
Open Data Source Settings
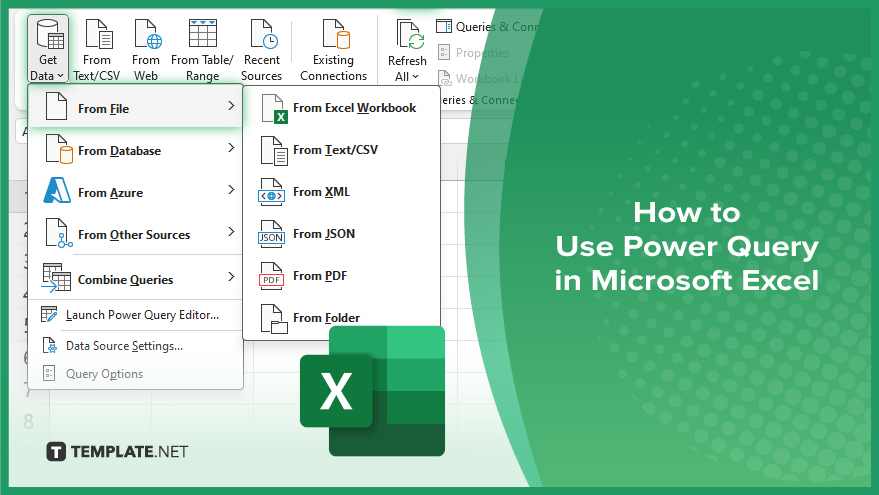pyautogui.click(x=135, y=346)
